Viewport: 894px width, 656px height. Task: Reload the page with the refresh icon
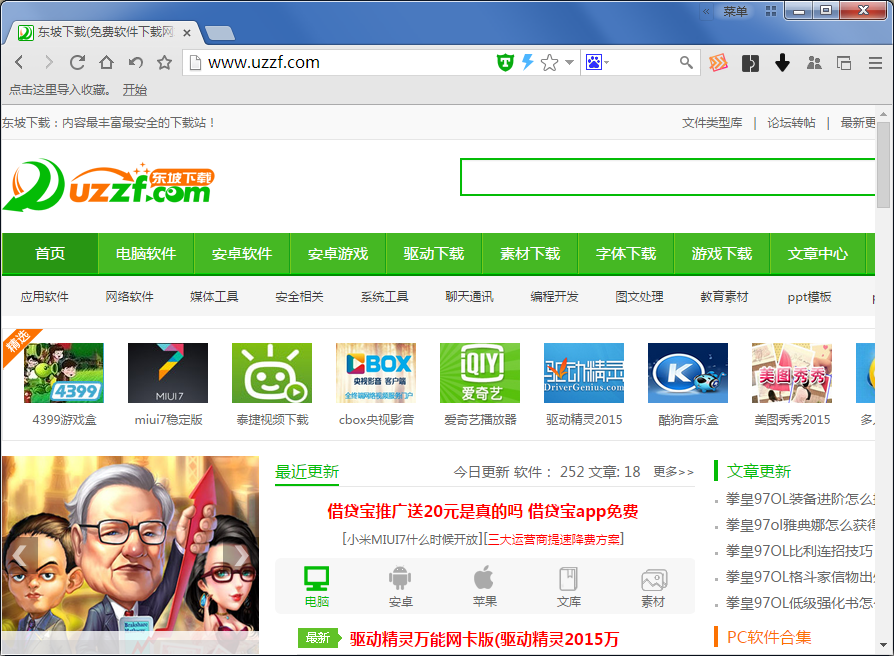(77, 62)
